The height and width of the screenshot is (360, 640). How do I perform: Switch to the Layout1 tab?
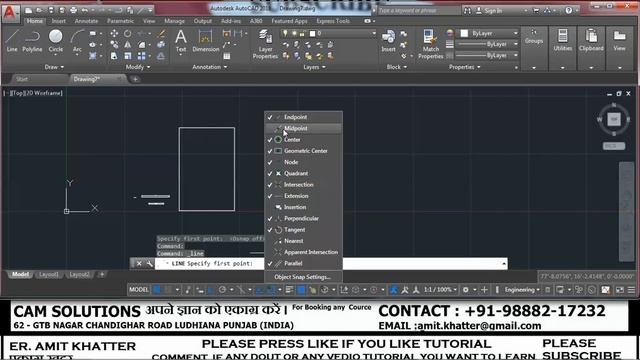click(49, 275)
